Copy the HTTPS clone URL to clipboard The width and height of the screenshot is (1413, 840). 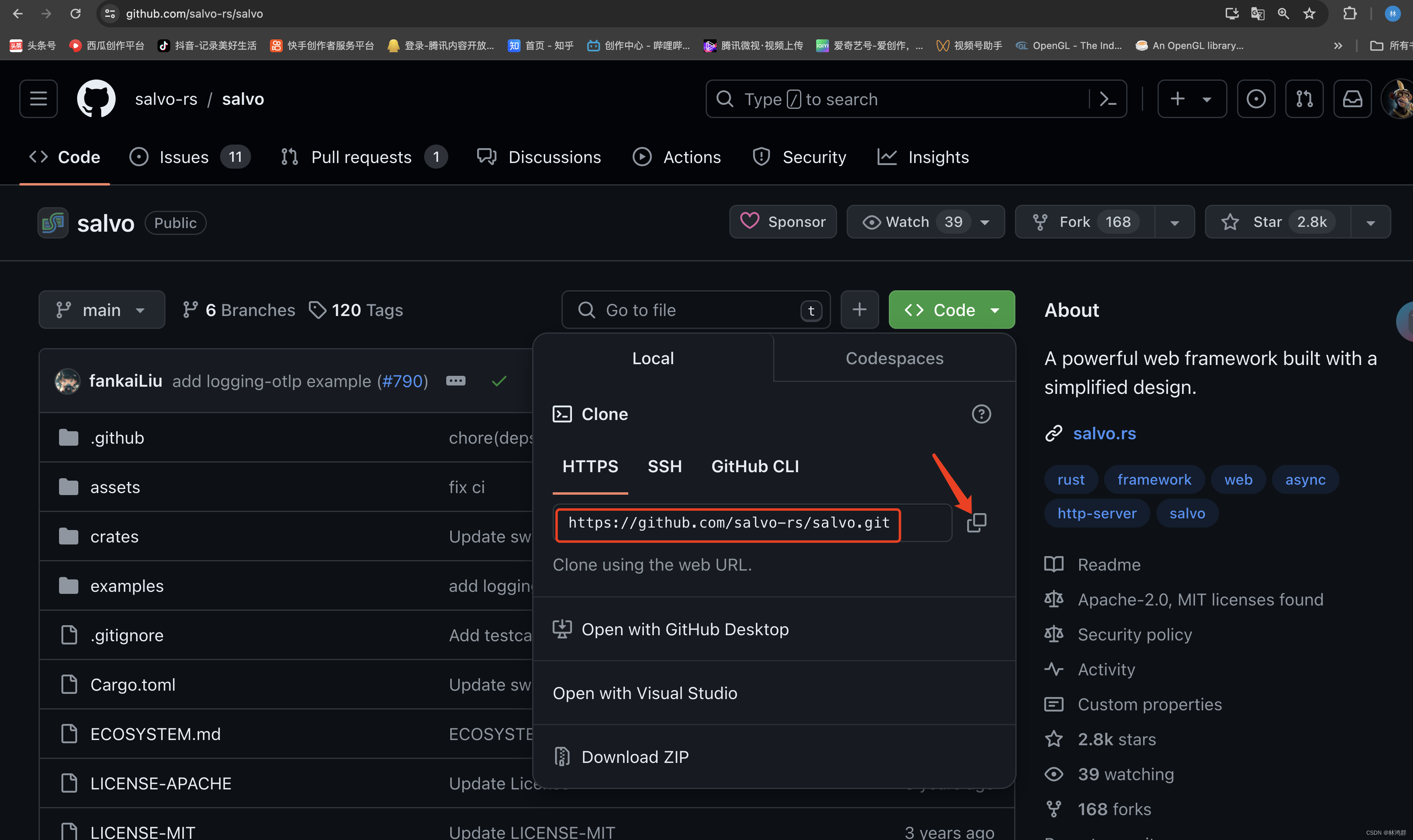click(x=976, y=522)
